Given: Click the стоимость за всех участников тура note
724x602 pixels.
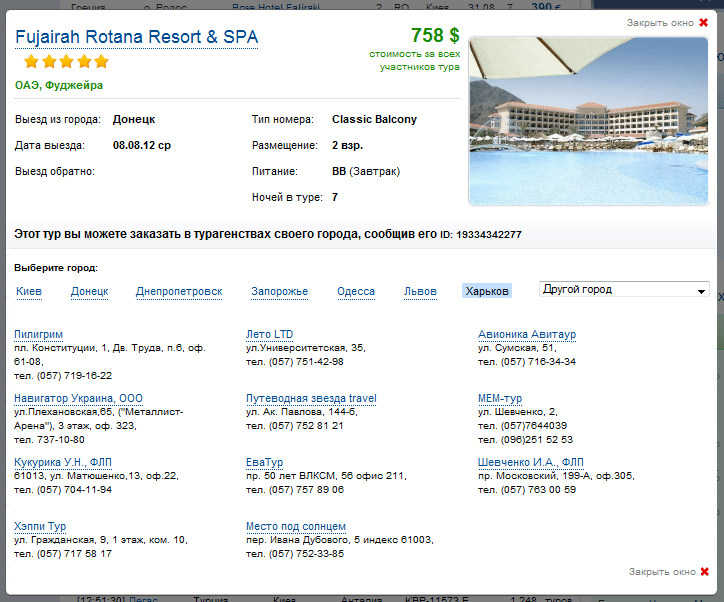Looking at the screenshot, I should click(415, 60).
